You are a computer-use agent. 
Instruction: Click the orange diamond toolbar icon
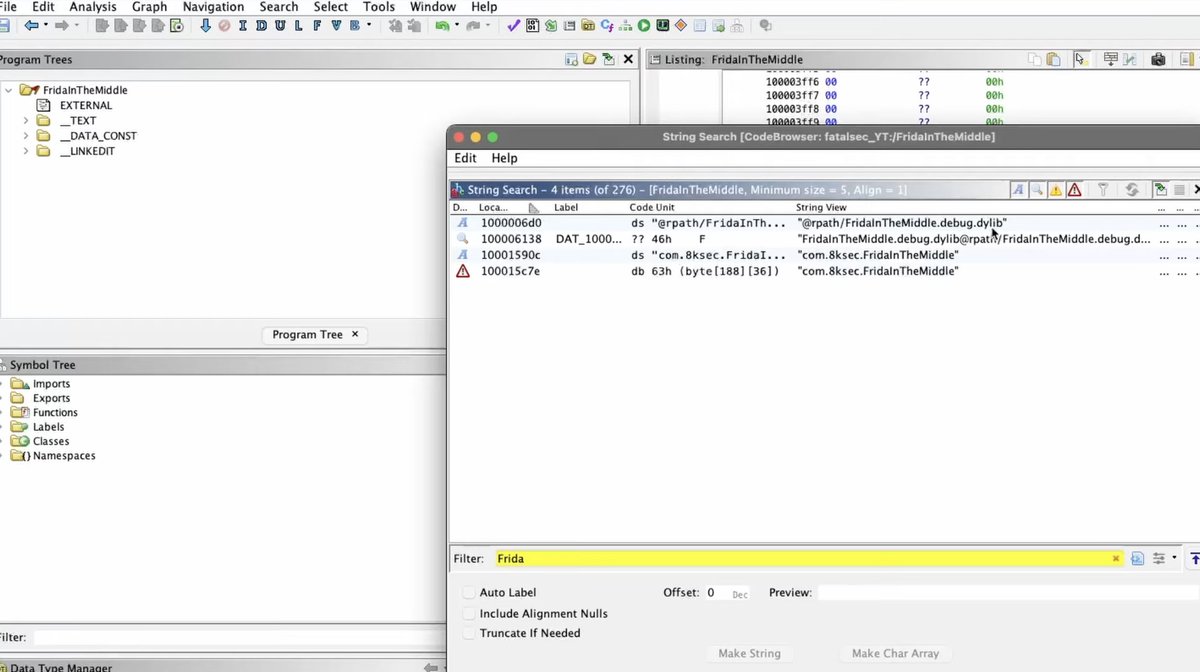point(681,26)
